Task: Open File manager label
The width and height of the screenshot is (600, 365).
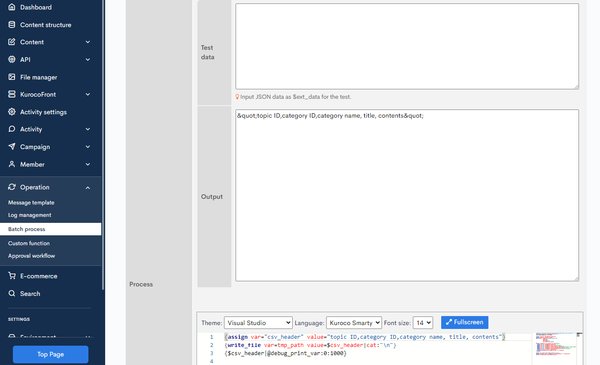Action: coord(39,77)
